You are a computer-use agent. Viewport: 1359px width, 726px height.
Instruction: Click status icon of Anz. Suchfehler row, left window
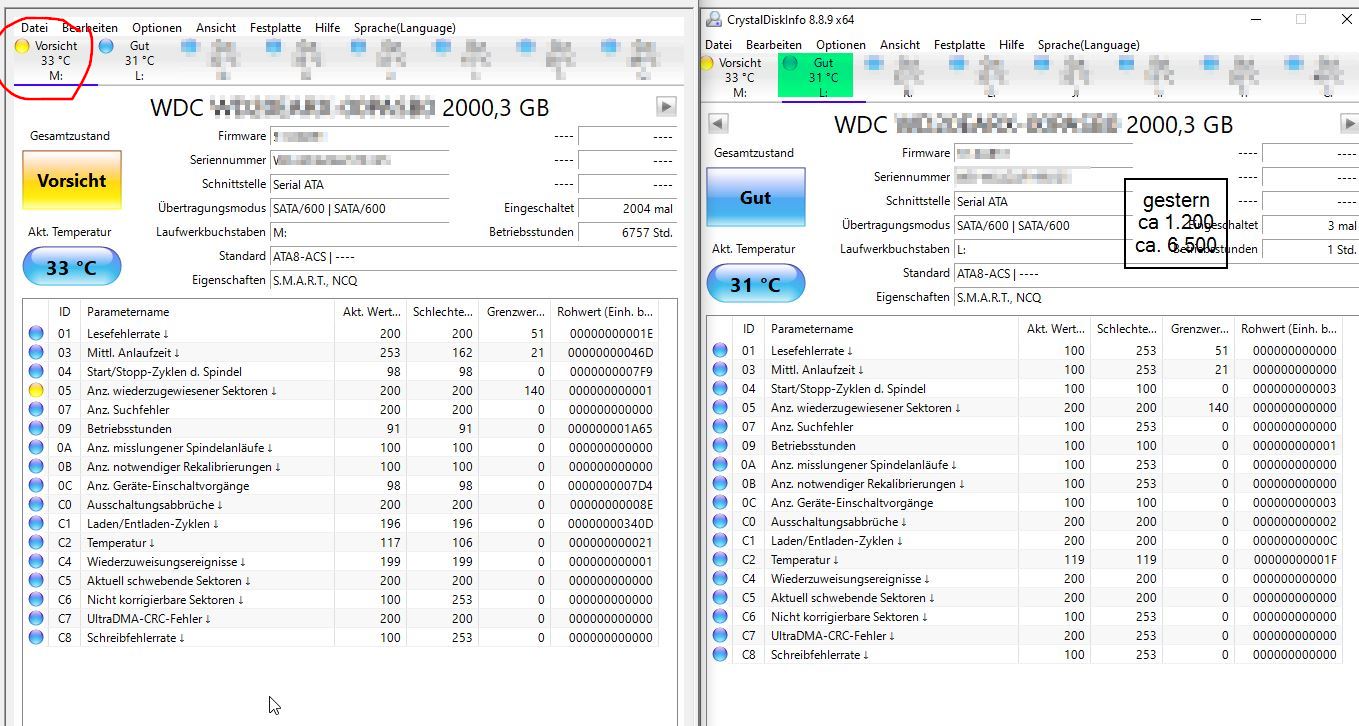(36, 409)
